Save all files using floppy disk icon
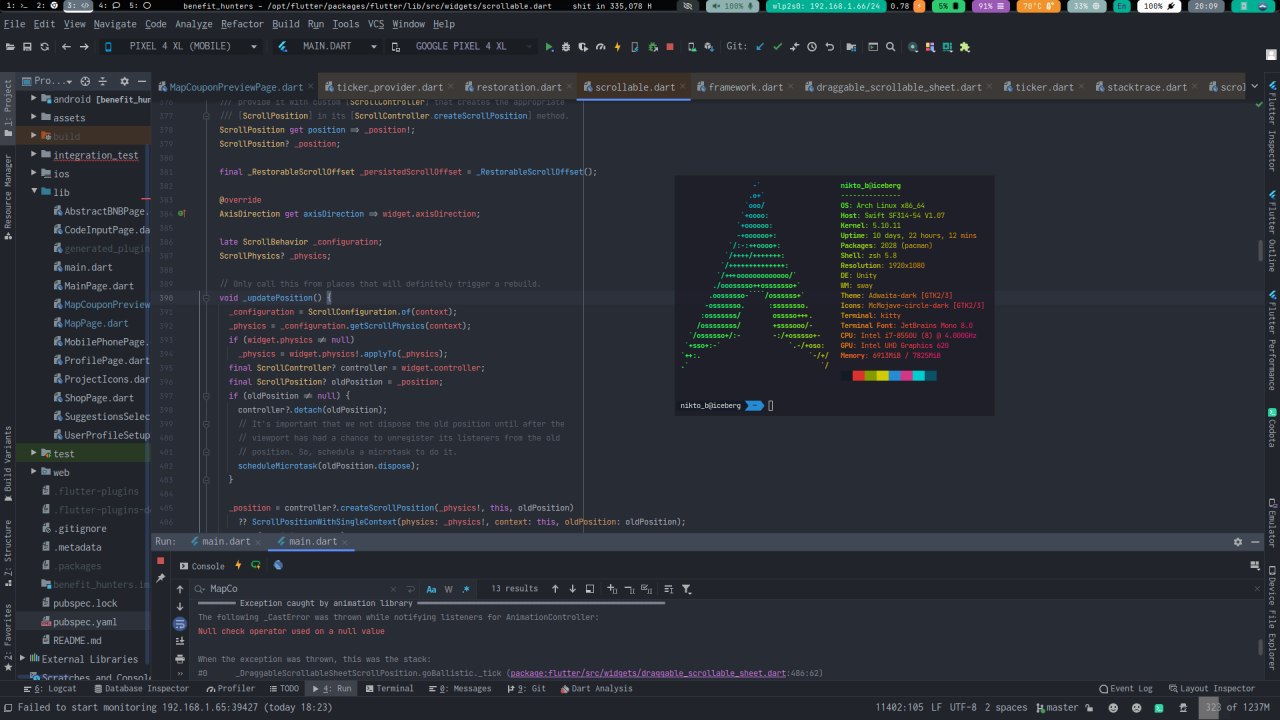Viewport: 1280px width, 720px height. pyautogui.click(x=26, y=47)
